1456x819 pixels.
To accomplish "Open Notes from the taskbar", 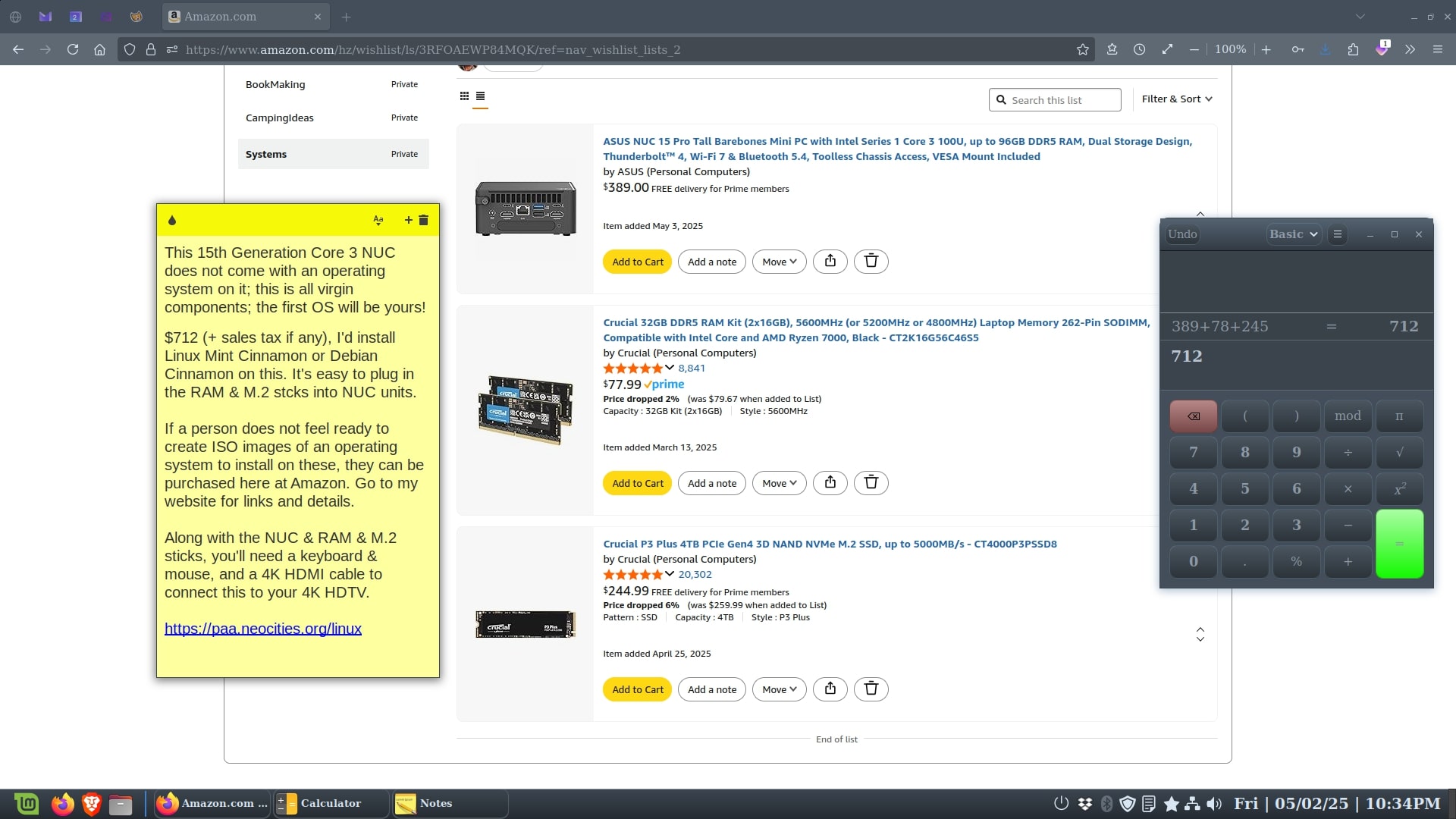I will pos(436,803).
